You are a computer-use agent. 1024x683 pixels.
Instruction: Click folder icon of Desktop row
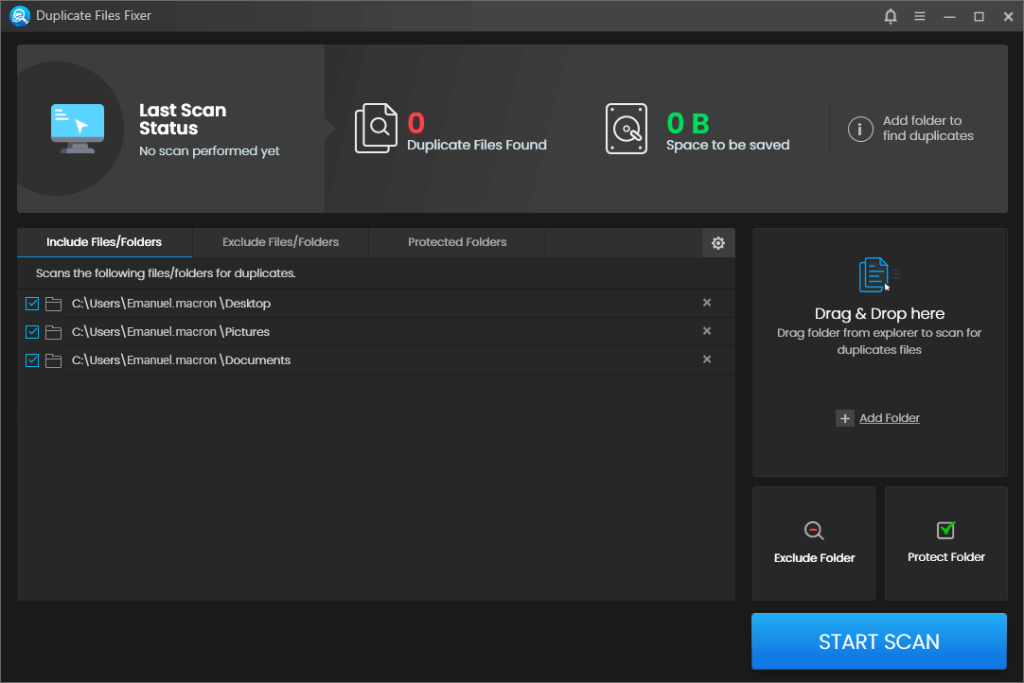point(54,304)
